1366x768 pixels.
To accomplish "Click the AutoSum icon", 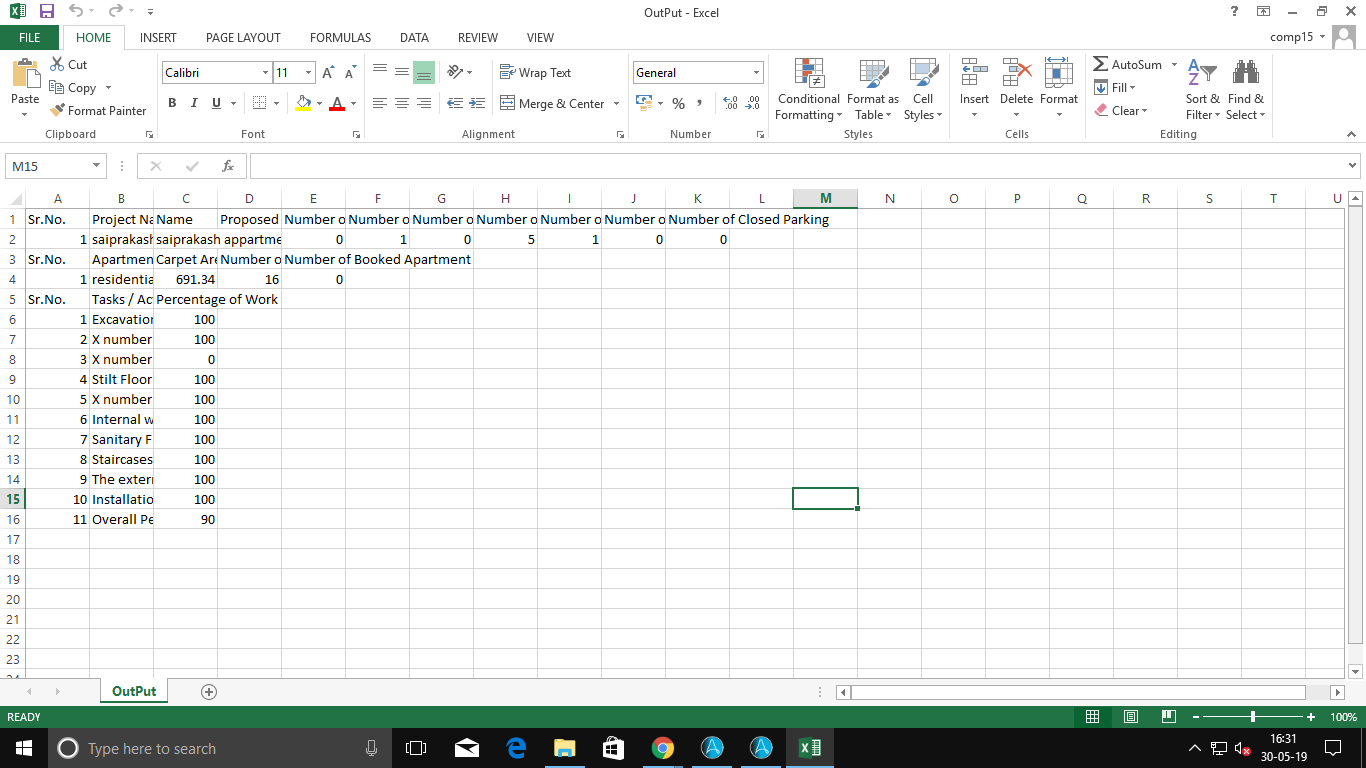I will [x=1101, y=65].
